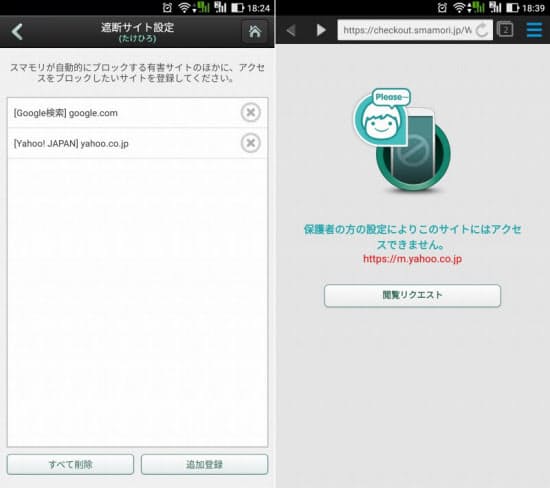Tap the Please mascot illustration
The width and height of the screenshot is (550, 488).
pyautogui.click(x=402, y=140)
